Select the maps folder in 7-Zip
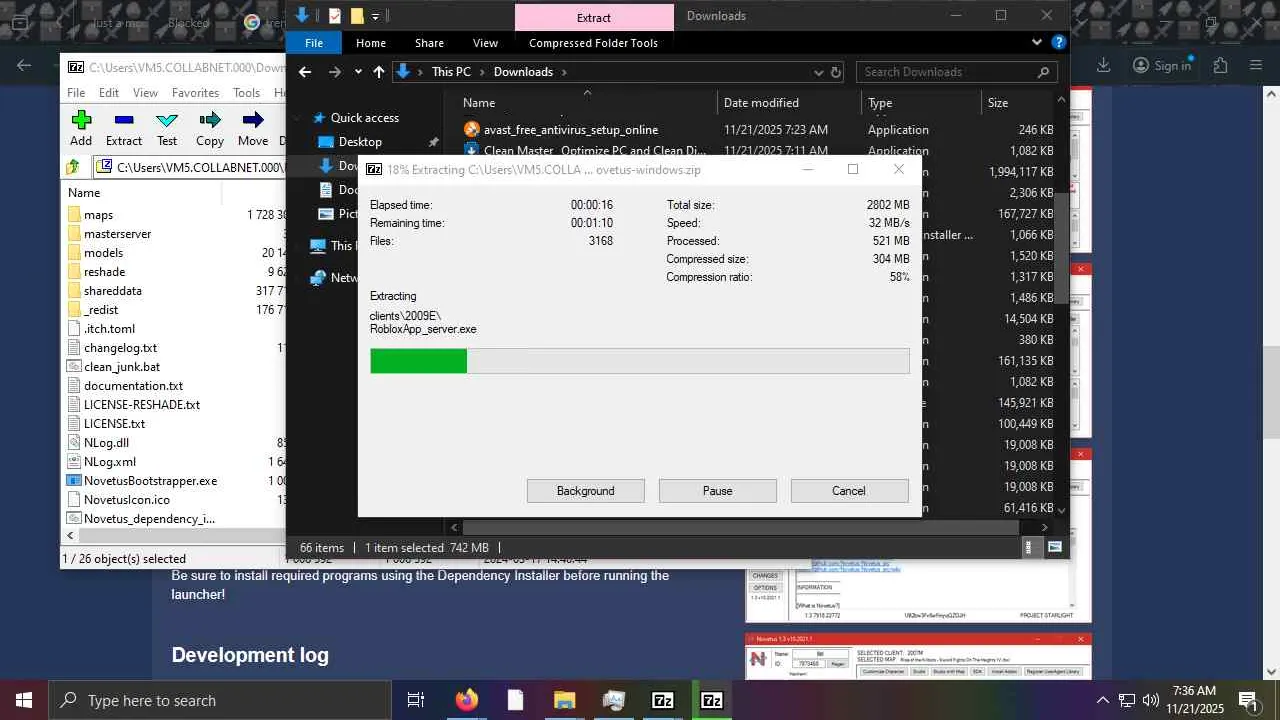Viewport: 1280px width, 720px height. 98,215
